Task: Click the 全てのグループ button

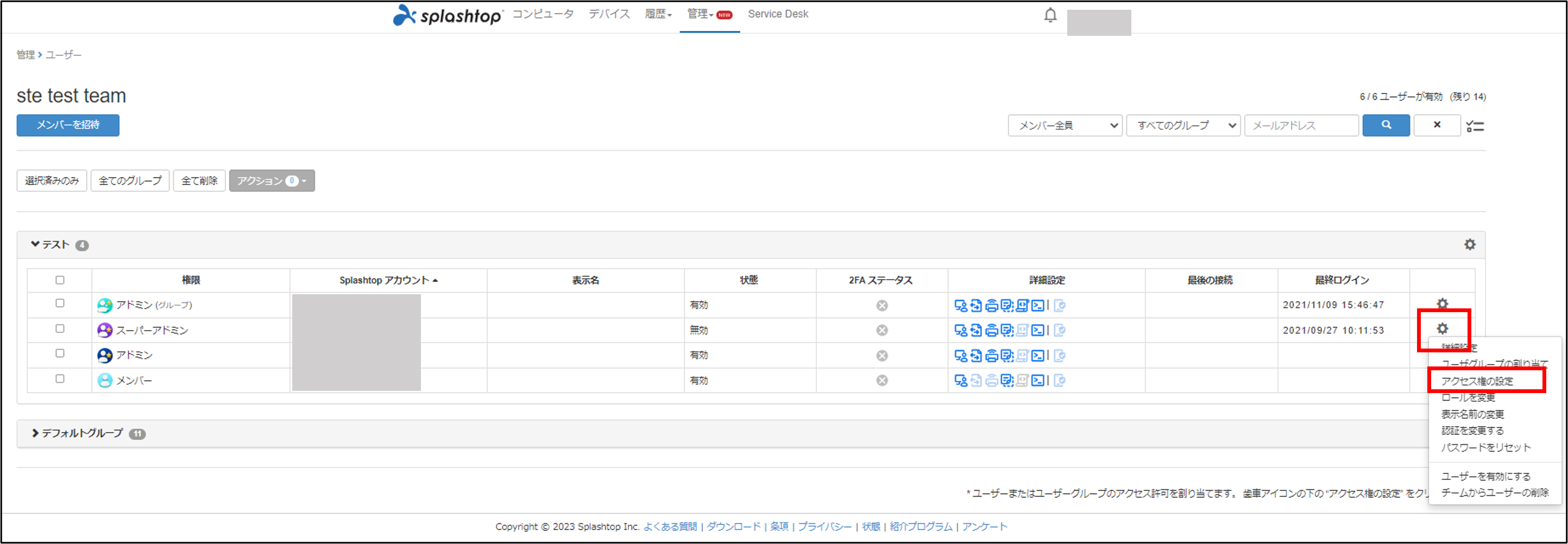Action: 130,181
